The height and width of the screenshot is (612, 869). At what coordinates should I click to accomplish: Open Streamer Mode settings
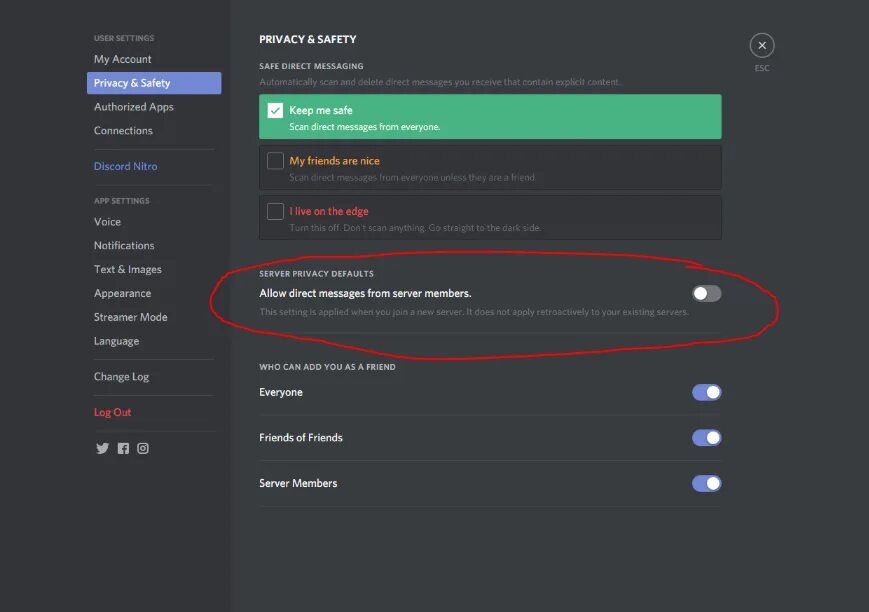pos(130,317)
